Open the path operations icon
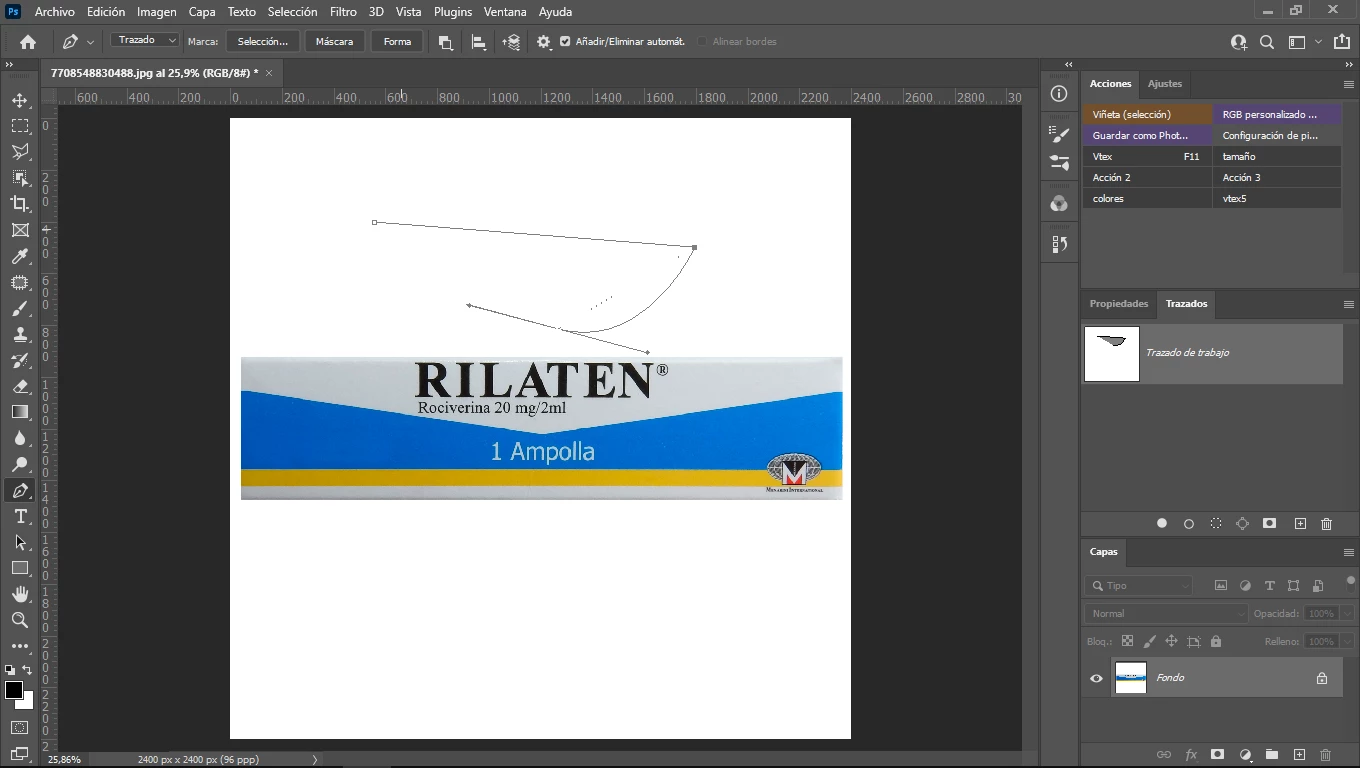The image size is (1360, 768). (x=446, y=42)
